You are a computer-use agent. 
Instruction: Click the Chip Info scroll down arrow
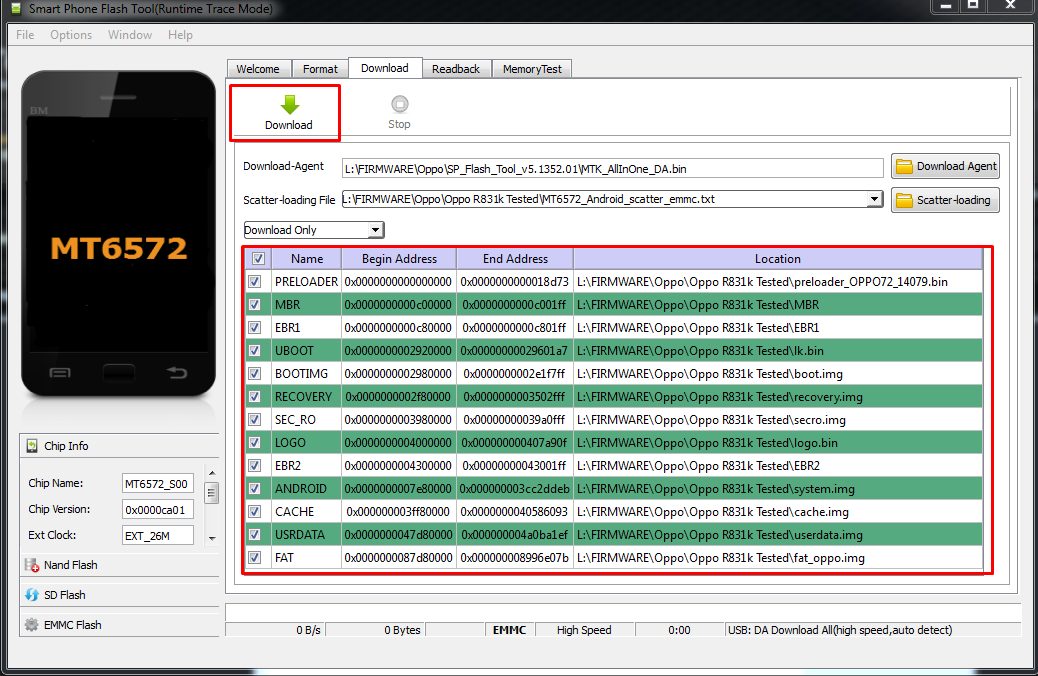pos(212,538)
